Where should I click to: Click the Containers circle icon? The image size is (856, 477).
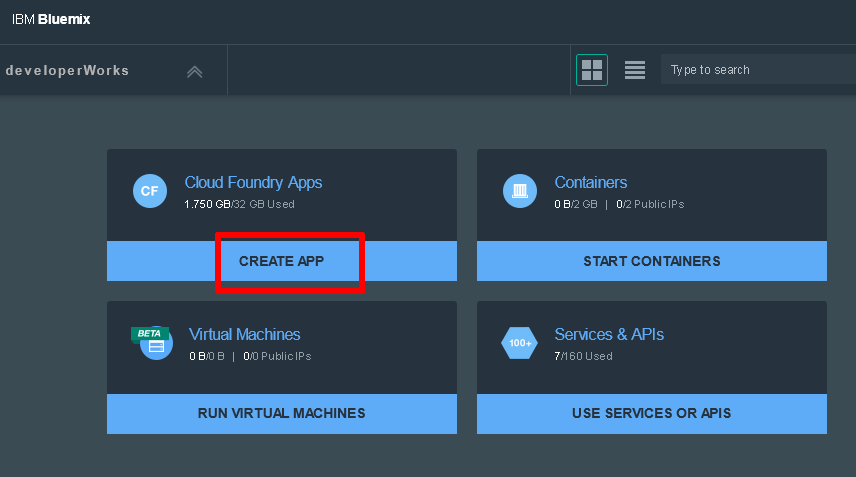tap(519, 191)
